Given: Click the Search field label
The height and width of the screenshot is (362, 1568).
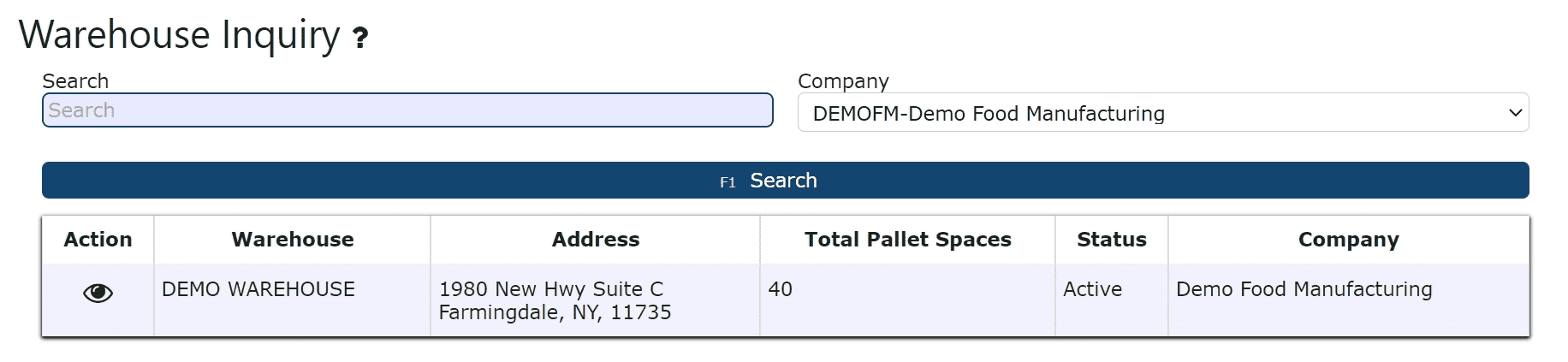Looking at the screenshot, I should pos(75,81).
